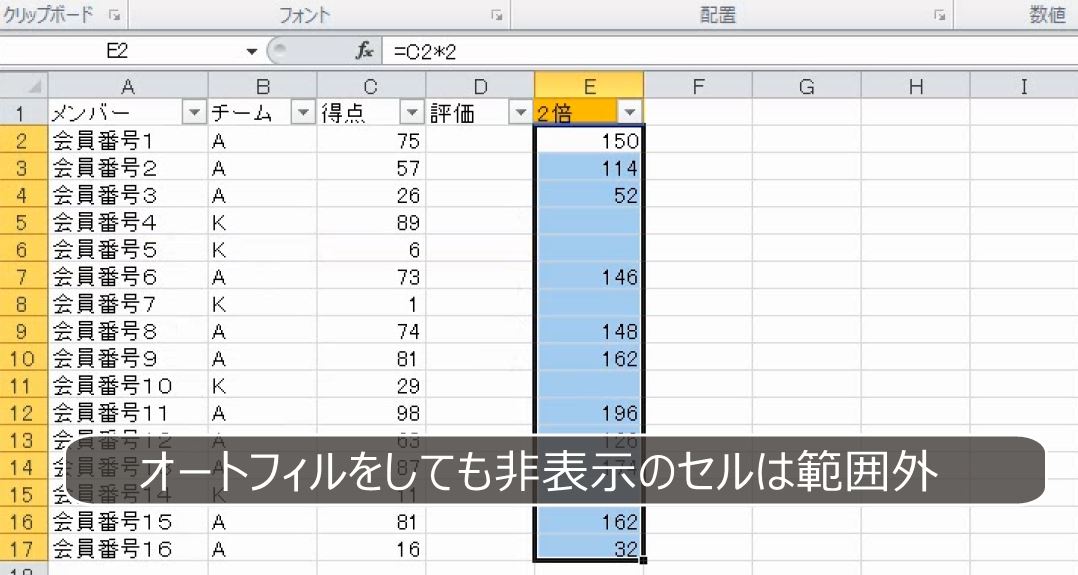Click score cell with value 75
Image resolution: width=1078 pixels, height=575 pixels.
point(371,140)
